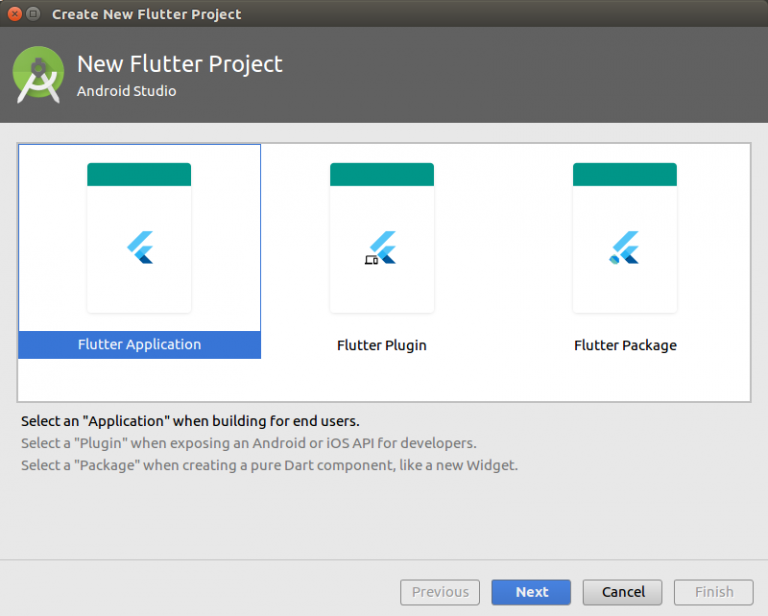Viewport: 768px width, 616px height.
Task: Click the gray window button beside close
Action: click(33, 14)
